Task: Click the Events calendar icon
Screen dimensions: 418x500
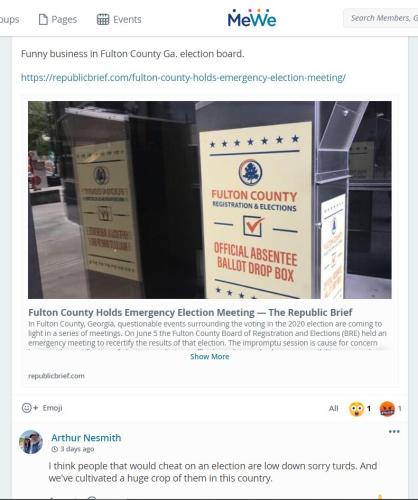Action: [x=103, y=19]
